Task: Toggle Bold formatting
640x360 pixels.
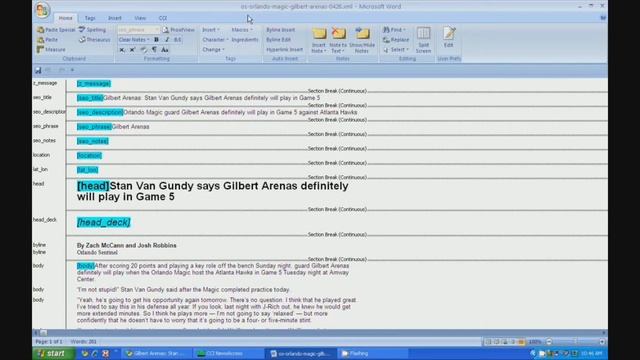Action: click(156, 40)
